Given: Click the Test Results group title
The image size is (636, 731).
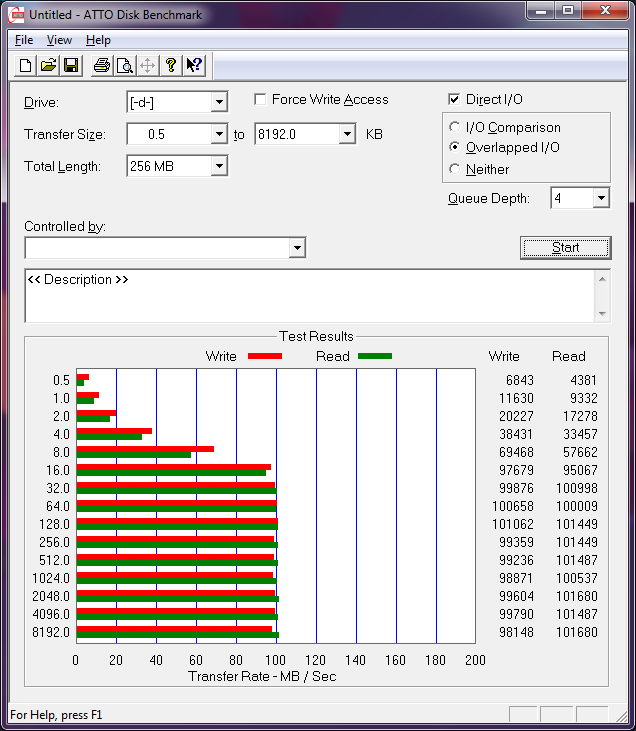Looking at the screenshot, I should pyautogui.click(x=316, y=336).
